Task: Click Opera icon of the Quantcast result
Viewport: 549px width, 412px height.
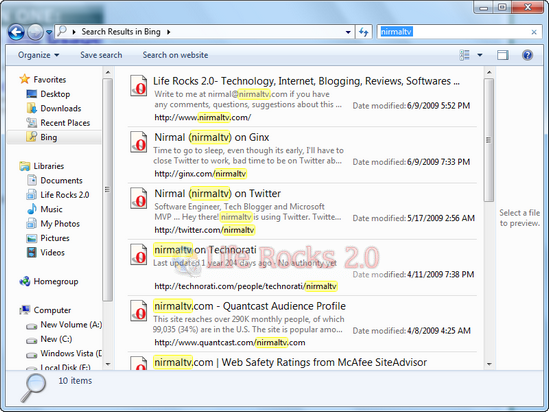Action: (139, 310)
